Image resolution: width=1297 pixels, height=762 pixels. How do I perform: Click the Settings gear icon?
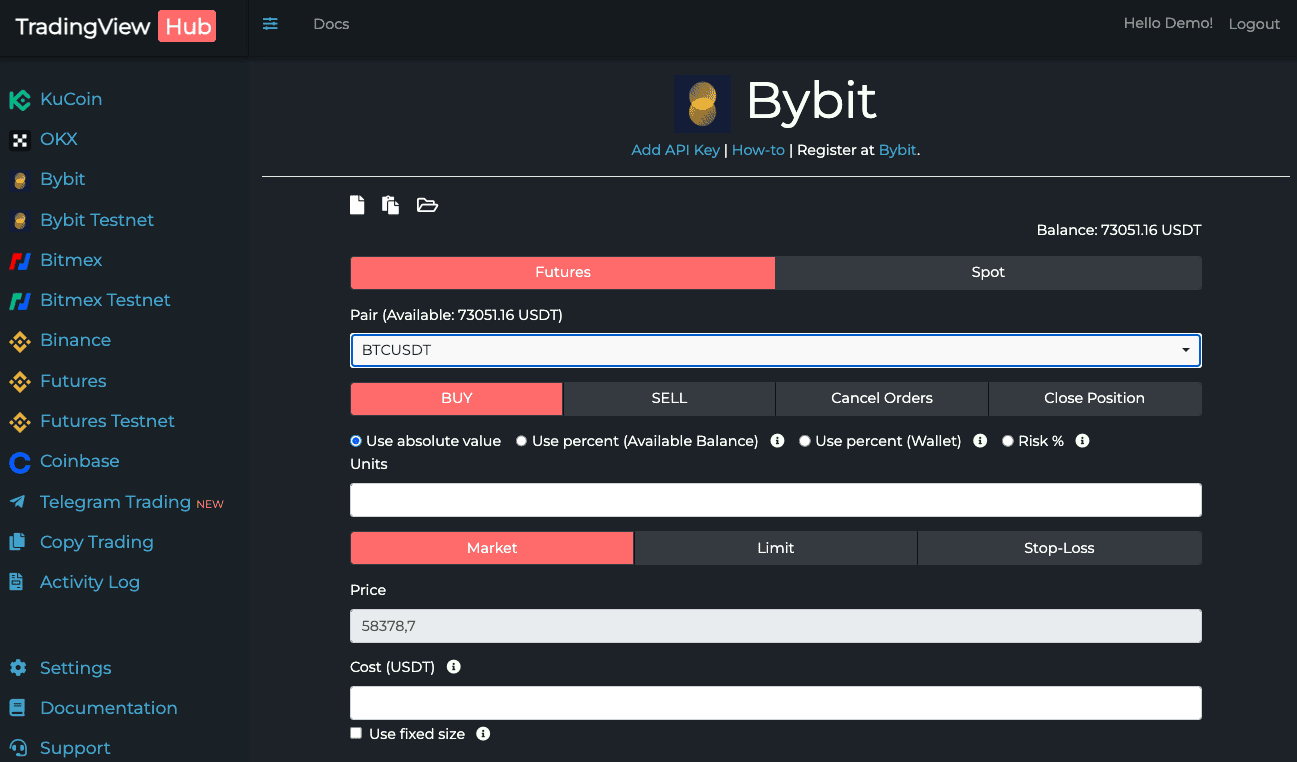[17, 668]
